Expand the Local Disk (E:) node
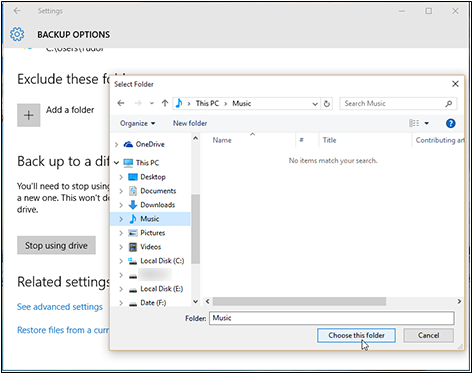Screen dimensions: 473x374 coord(121,289)
